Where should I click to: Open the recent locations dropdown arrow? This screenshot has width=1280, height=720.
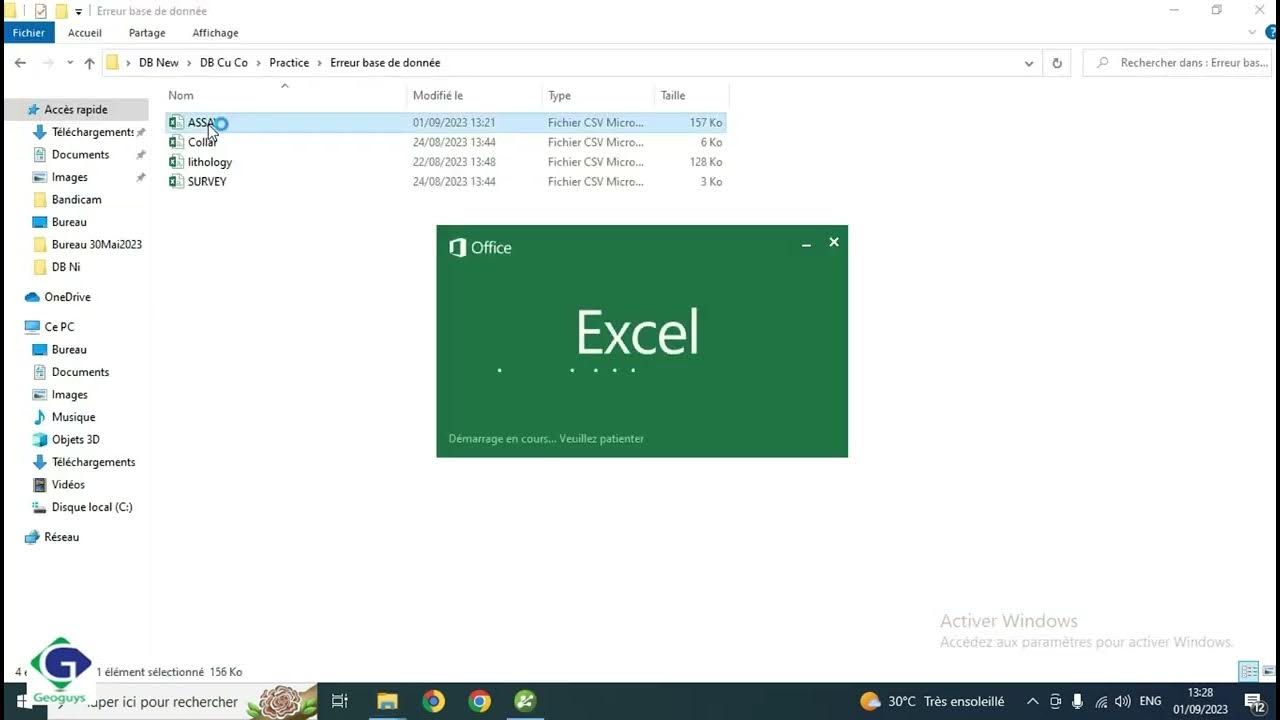[x=70, y=63]
